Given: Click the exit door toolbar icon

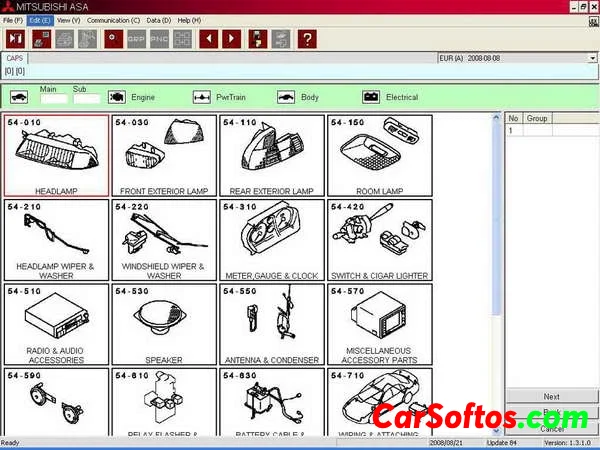Looking at the screenshot, I should tap(15, 39).
